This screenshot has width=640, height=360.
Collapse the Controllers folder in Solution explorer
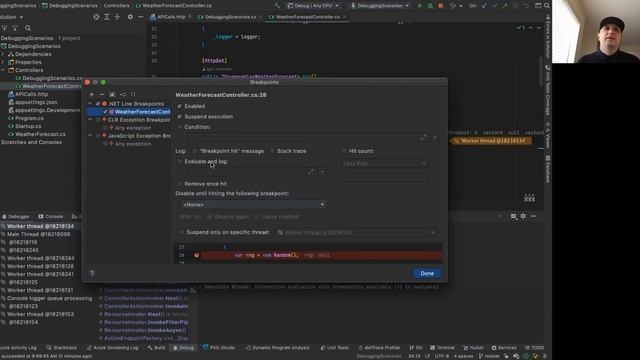click(x=3, y=70)
